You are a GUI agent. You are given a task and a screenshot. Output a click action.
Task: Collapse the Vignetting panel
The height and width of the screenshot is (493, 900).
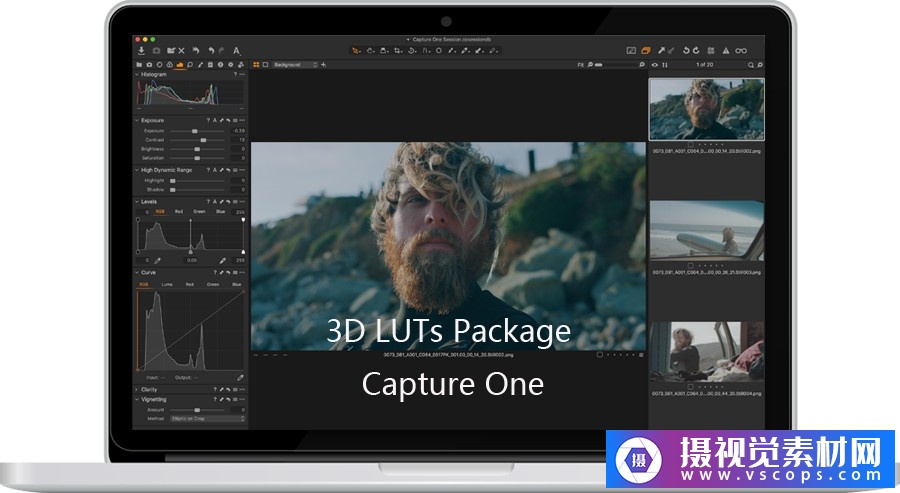pos(137,399)
